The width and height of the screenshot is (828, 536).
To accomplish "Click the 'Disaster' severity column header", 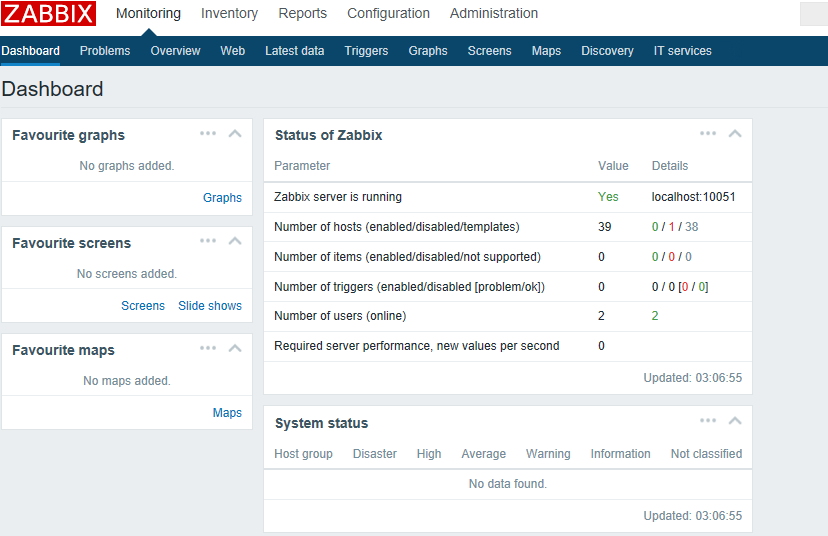I will 374,454.
